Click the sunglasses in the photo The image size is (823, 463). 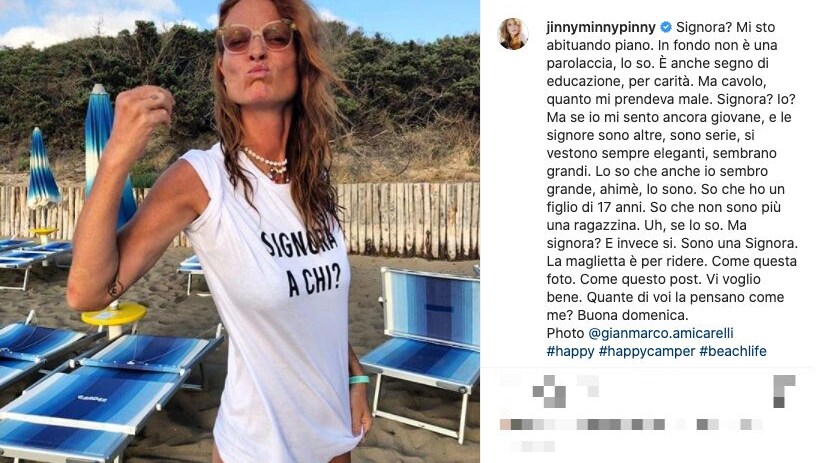pos(257,36)
